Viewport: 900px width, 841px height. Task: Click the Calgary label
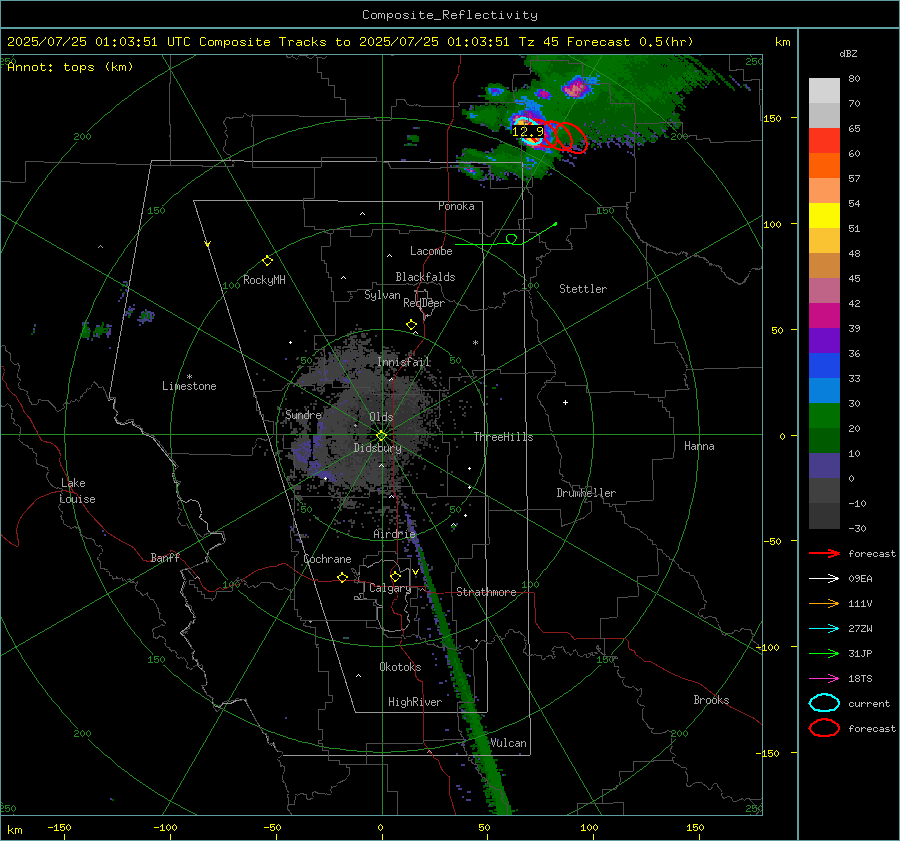pyautogui.click(x=390, y=588)
